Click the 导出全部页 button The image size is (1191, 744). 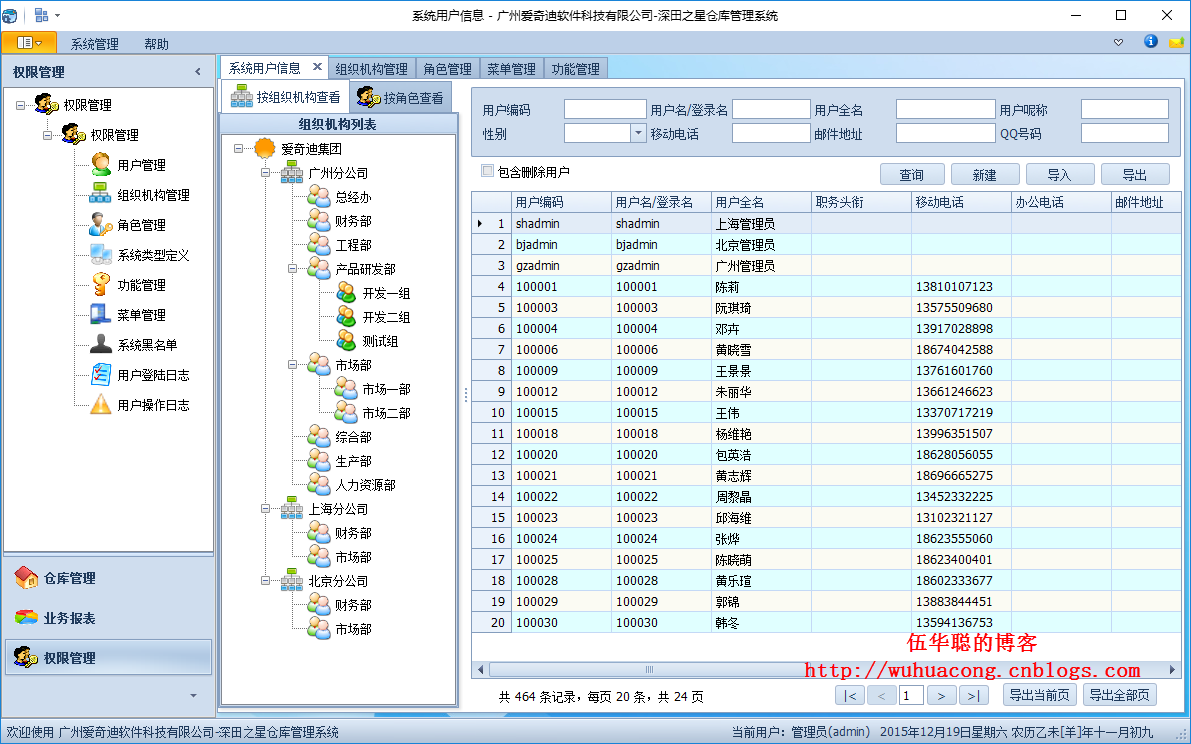pos(1120,695)
